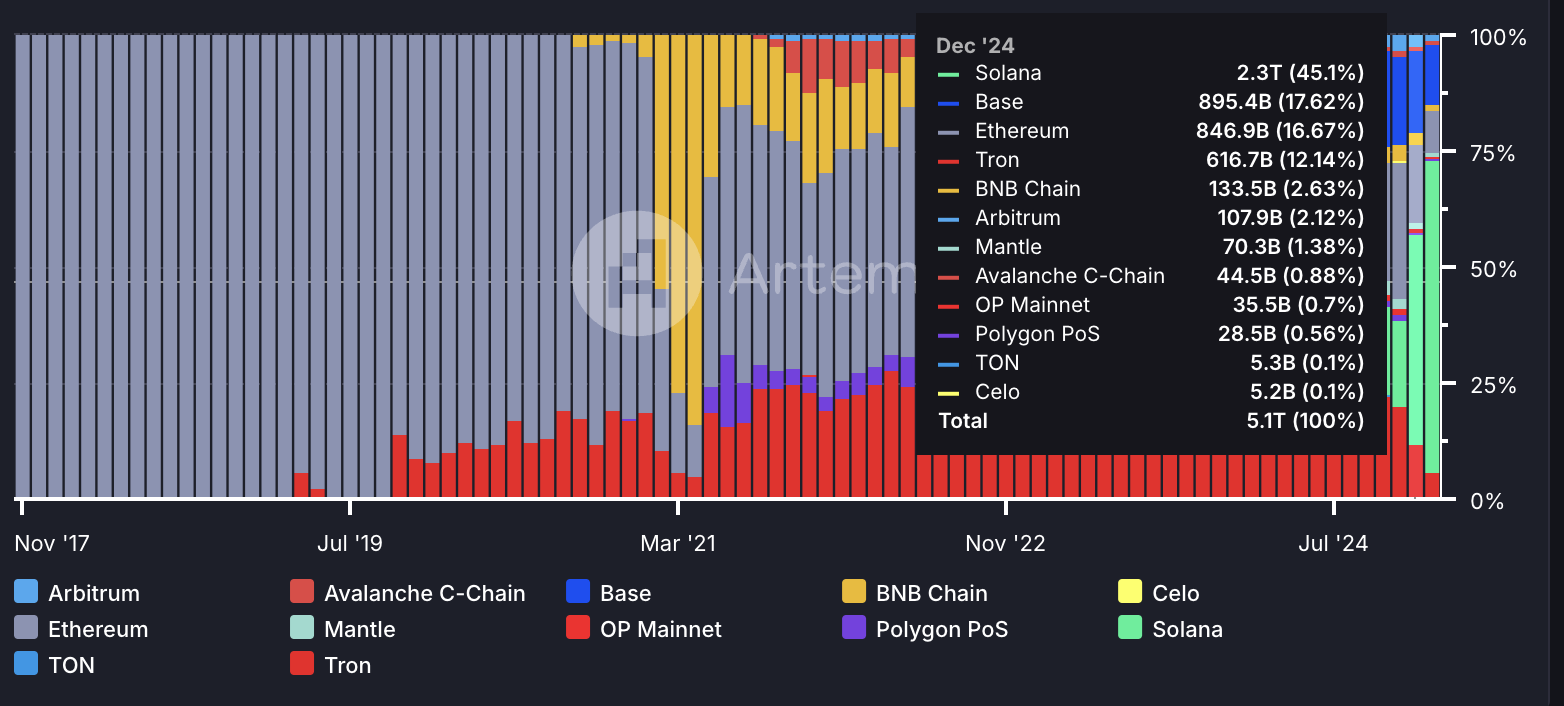
Task: Select the Nov '17 axis tick
Action: coord(52,543)
